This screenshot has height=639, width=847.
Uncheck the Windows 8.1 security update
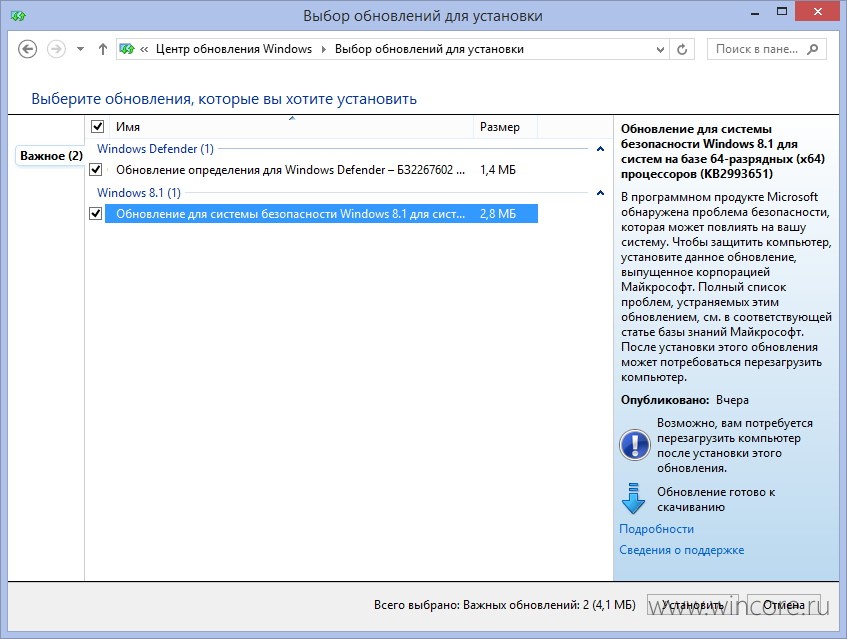tap(96, 214)
